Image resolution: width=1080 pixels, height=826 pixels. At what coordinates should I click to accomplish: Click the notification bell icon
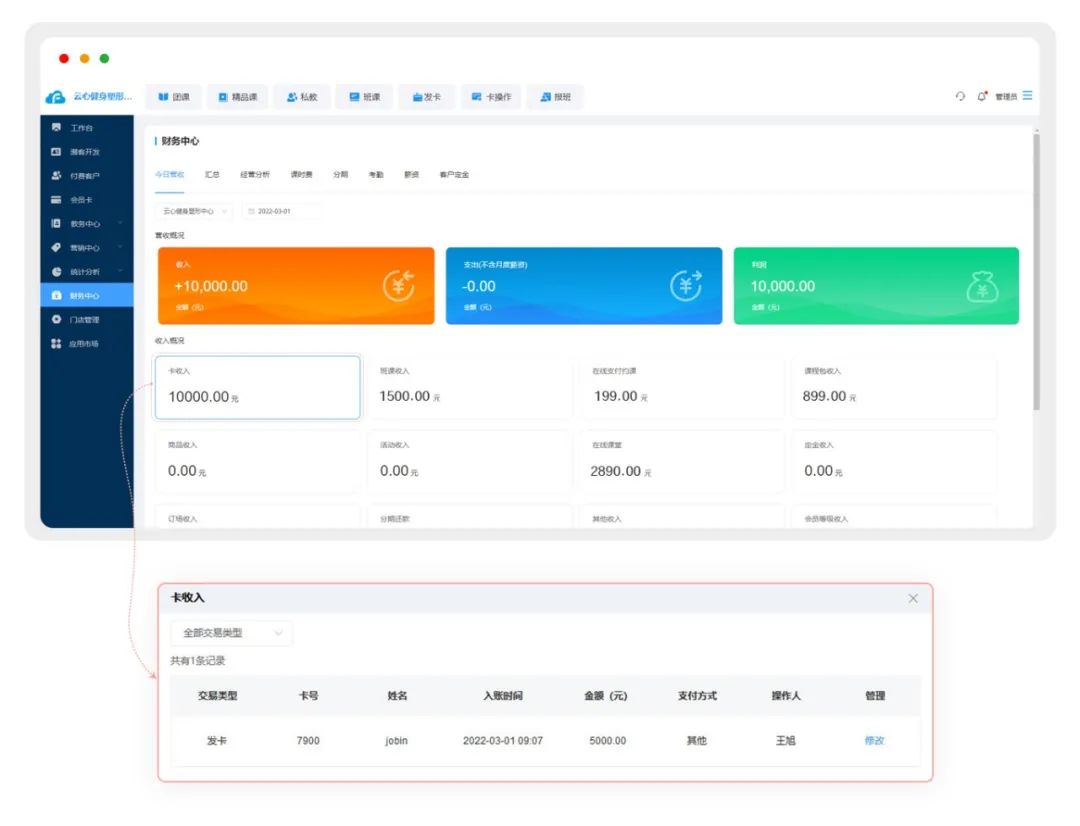tap(982, 96)
